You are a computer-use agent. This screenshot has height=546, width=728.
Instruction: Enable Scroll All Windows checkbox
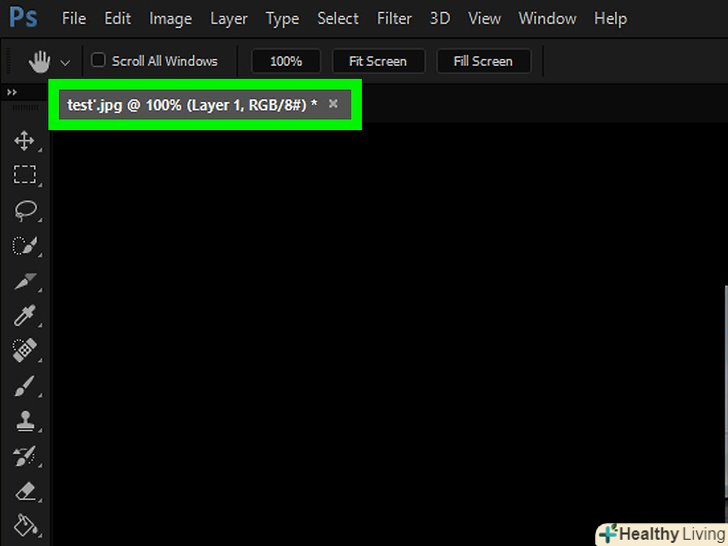tap(98, 60)
